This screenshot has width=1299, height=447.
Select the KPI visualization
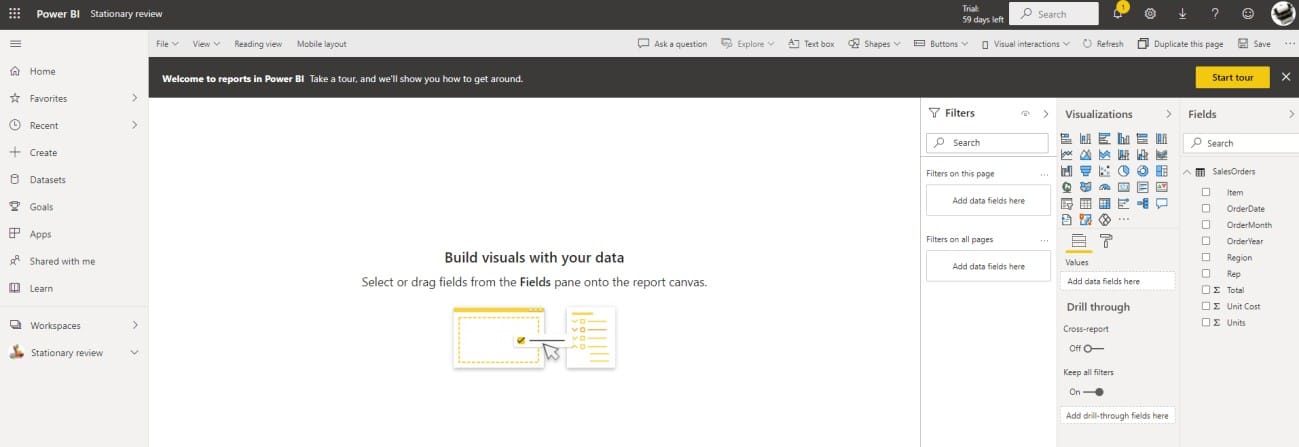[x=1161, y=187]
